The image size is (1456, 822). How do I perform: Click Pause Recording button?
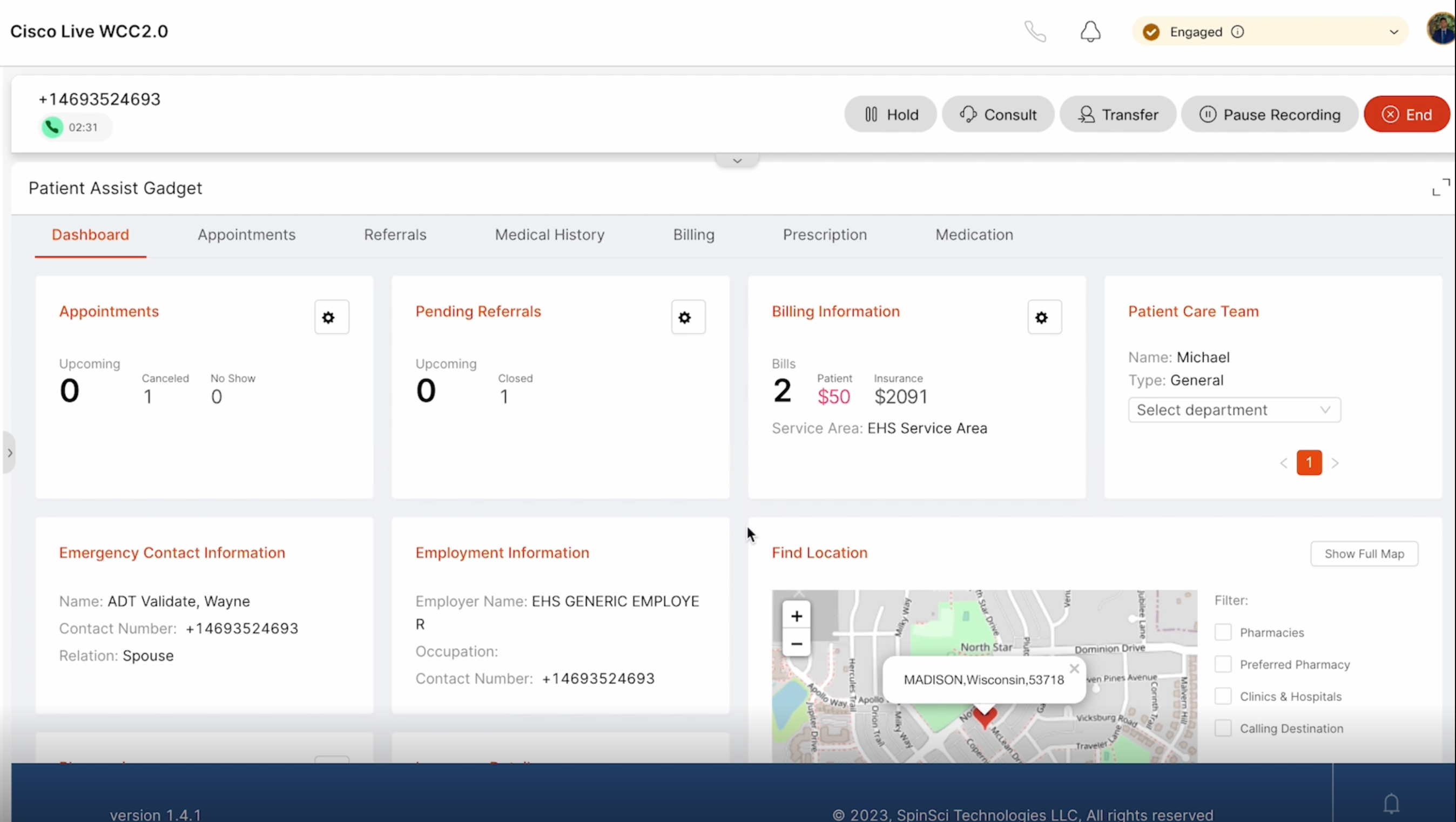[1269, 114]
